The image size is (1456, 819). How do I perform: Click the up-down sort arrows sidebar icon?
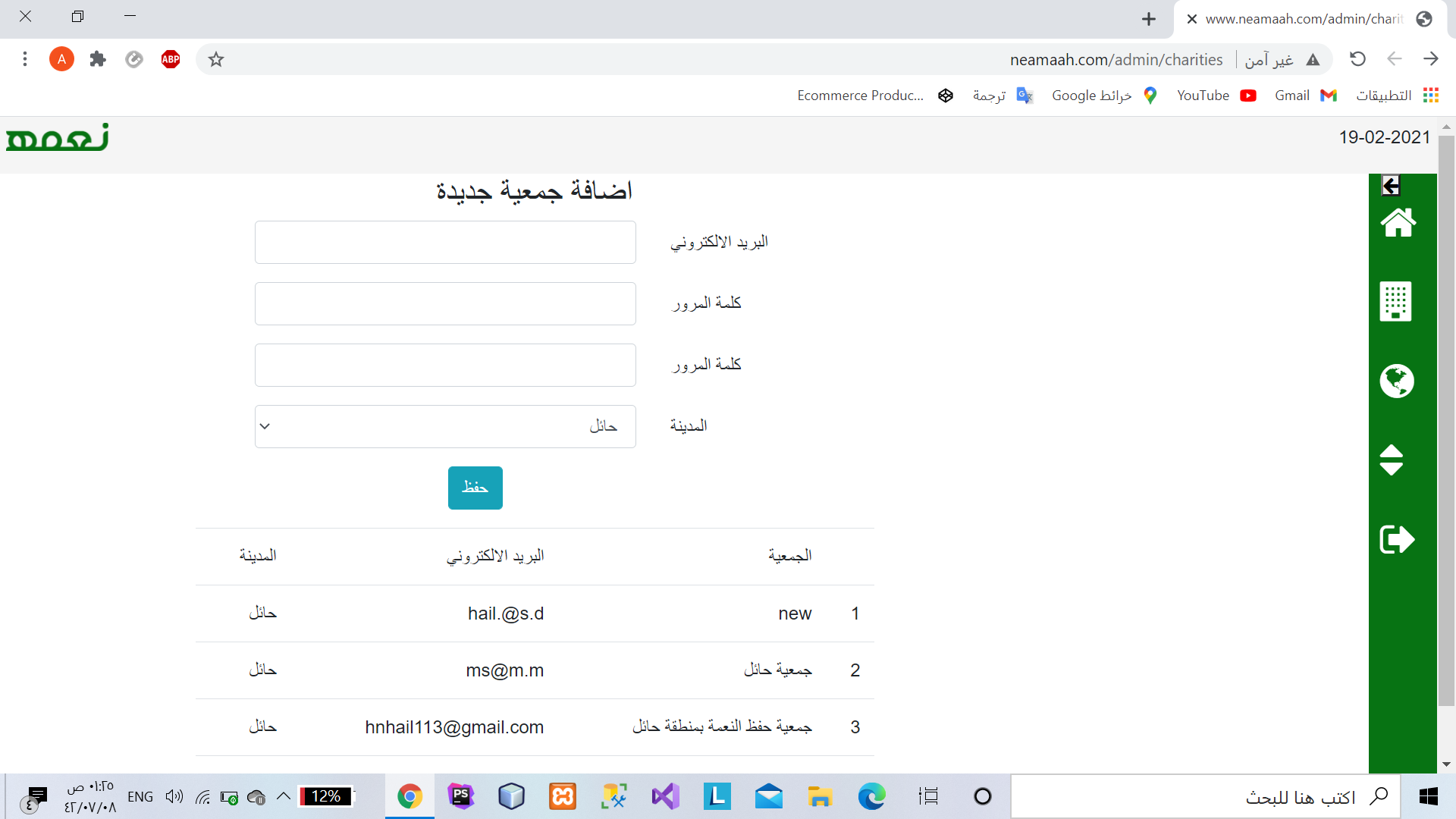[1391, 460]
